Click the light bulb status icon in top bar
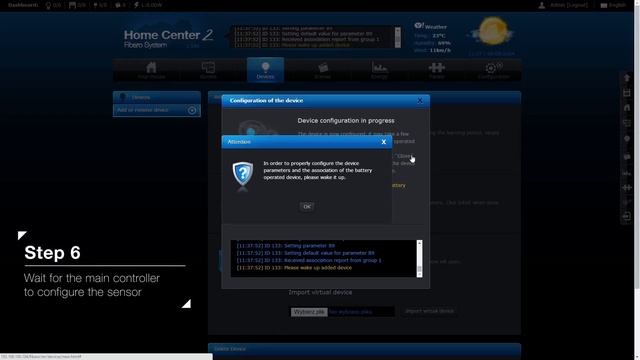 pos(48,5)
